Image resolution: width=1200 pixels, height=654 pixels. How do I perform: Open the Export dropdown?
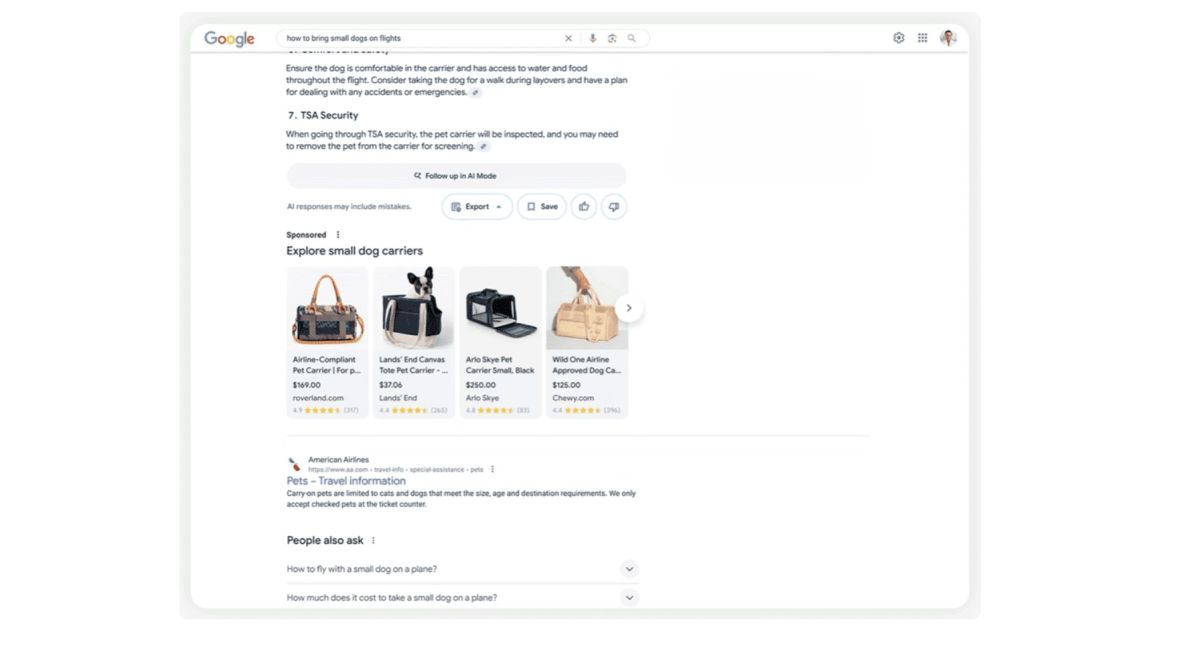(x=477, y=207)
